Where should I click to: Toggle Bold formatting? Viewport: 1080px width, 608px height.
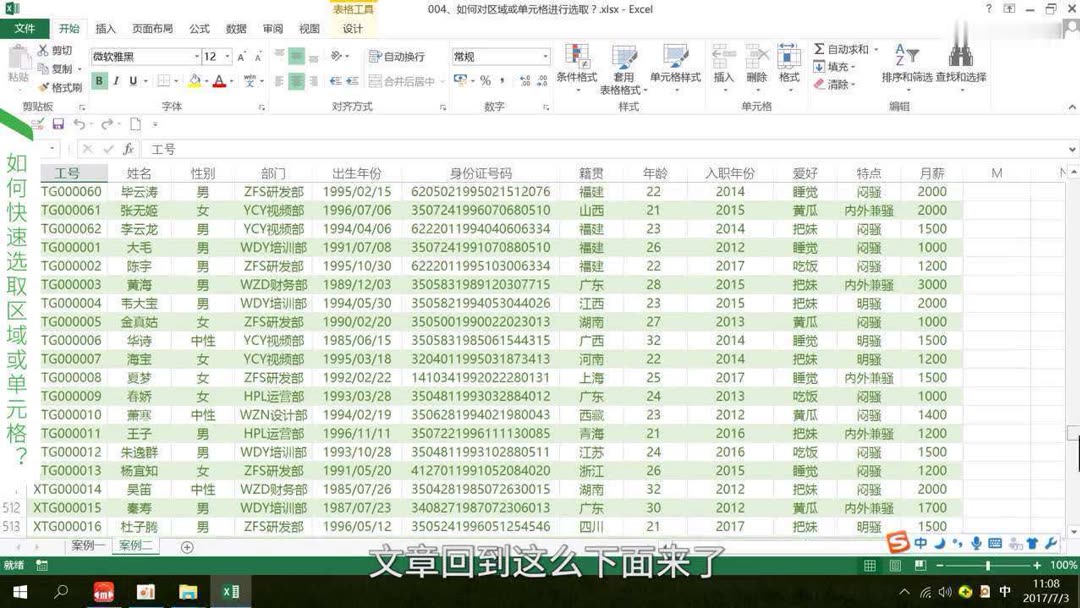tap(100, 79)
